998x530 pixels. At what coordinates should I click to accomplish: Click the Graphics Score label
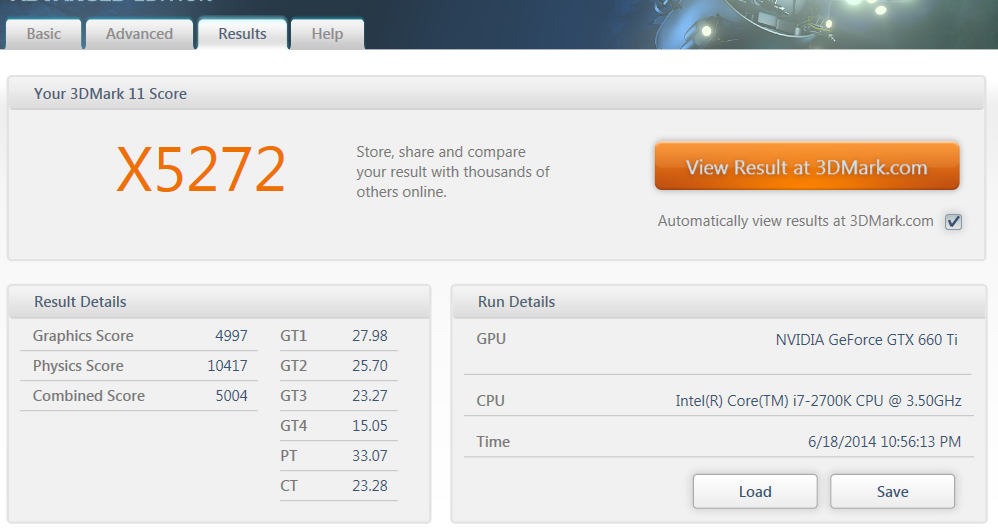(x=83, y=336)
